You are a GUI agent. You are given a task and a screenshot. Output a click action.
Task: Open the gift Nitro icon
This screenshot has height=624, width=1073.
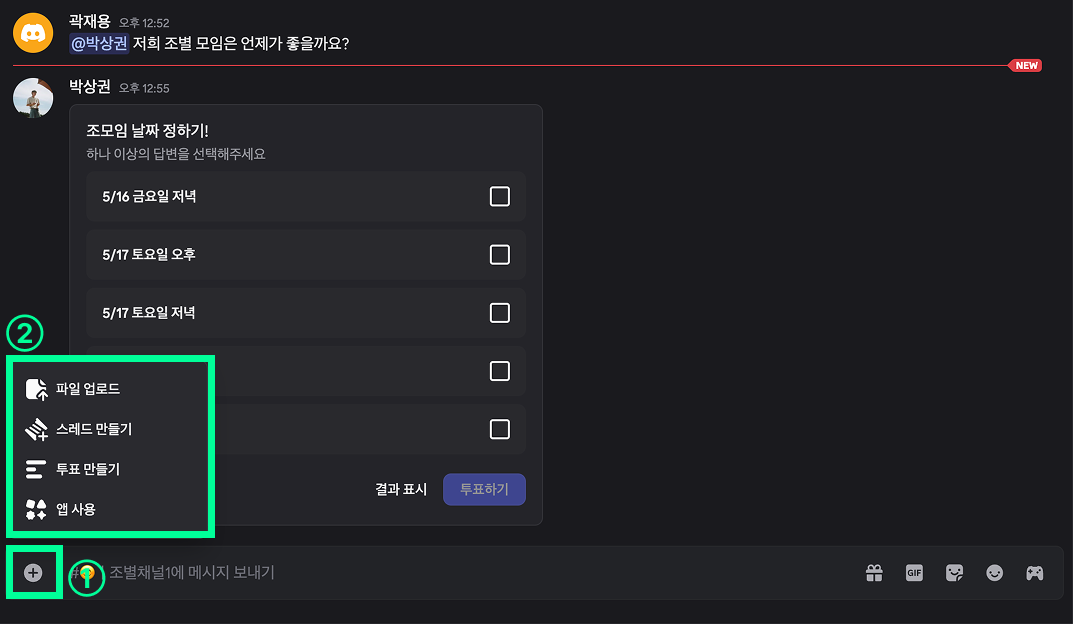click(x=874, y=573)
